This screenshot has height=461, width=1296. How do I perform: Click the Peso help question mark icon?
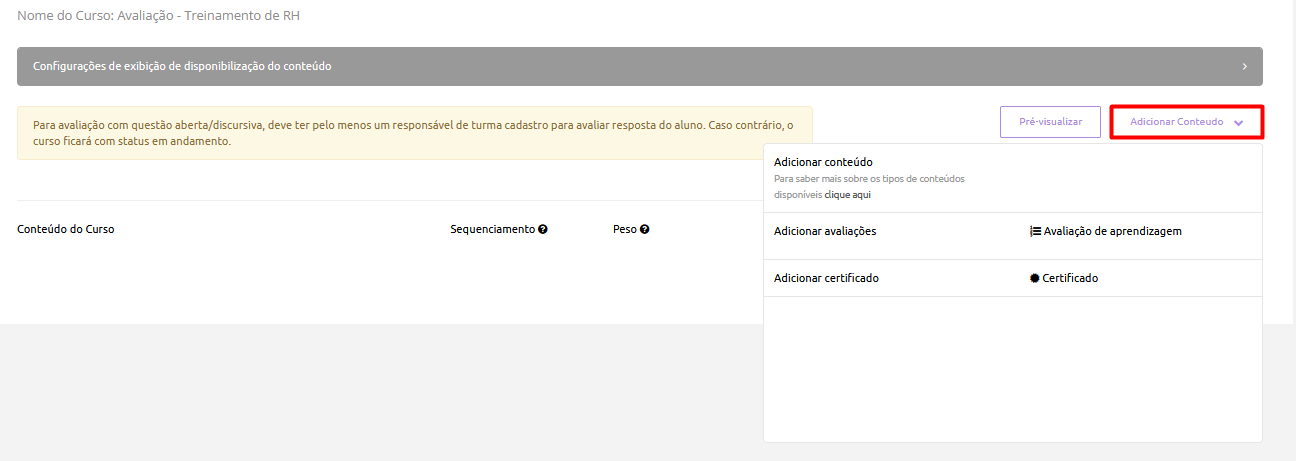pyautogui.click(x=645, y=229)
